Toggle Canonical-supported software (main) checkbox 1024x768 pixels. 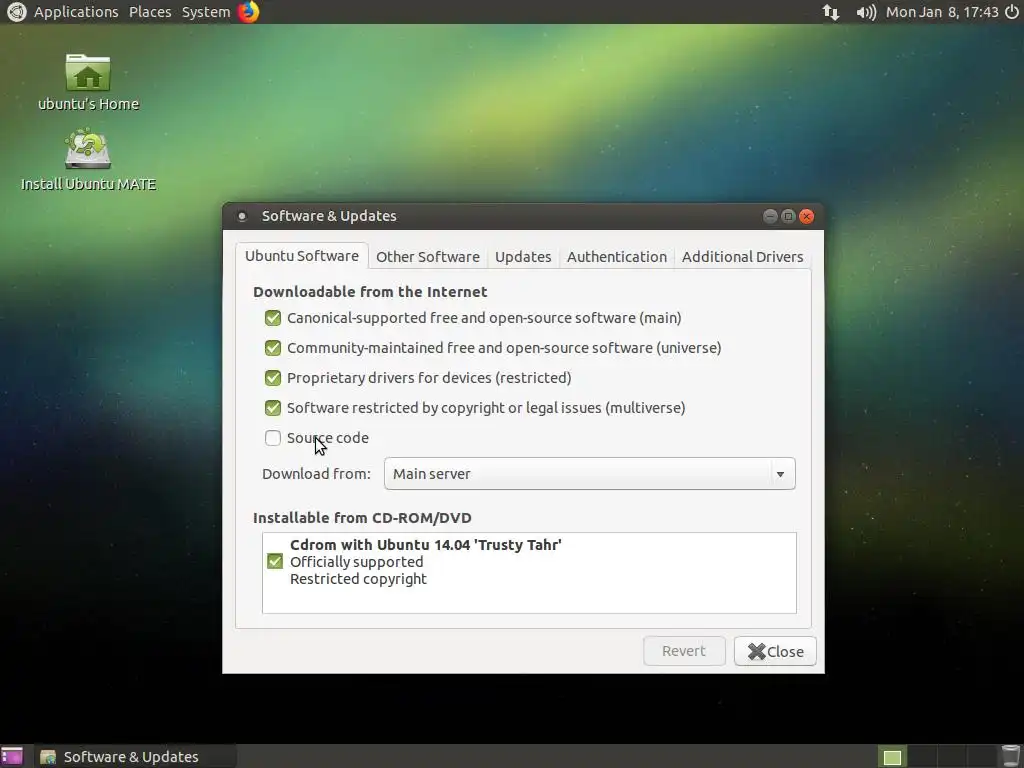(273, 318)
